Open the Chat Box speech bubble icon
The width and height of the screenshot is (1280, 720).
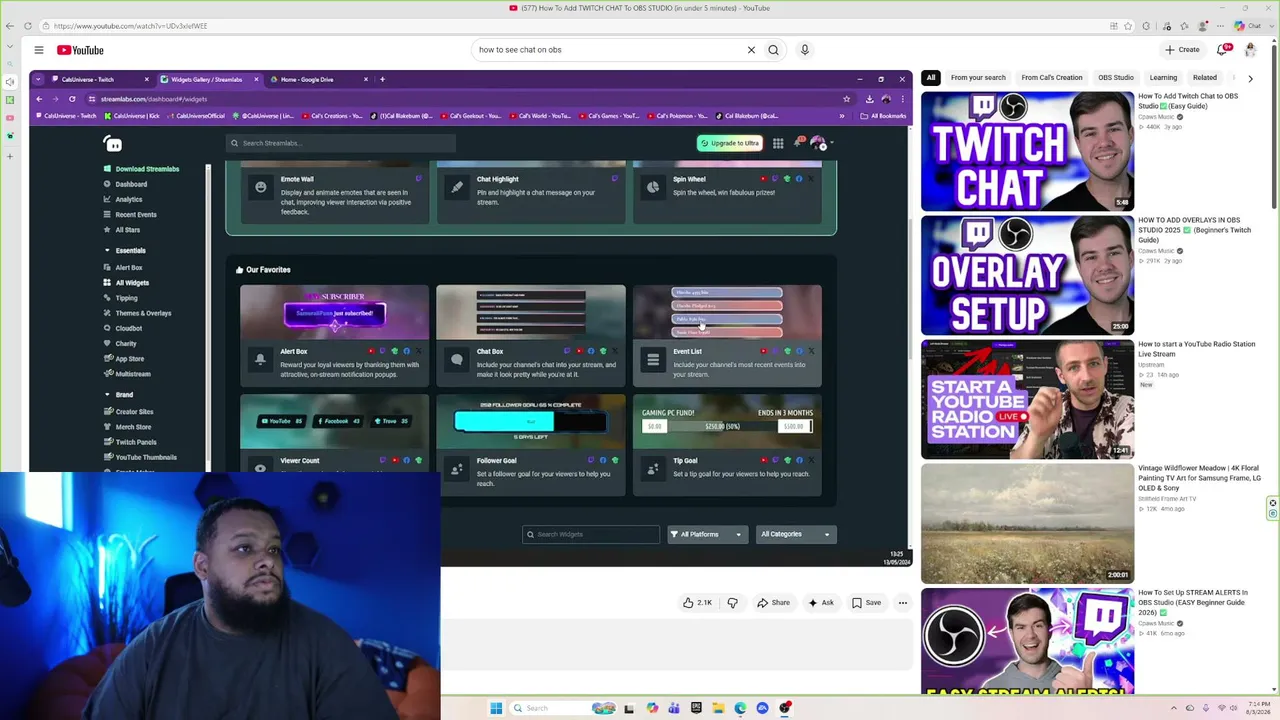tap(457, 360)
